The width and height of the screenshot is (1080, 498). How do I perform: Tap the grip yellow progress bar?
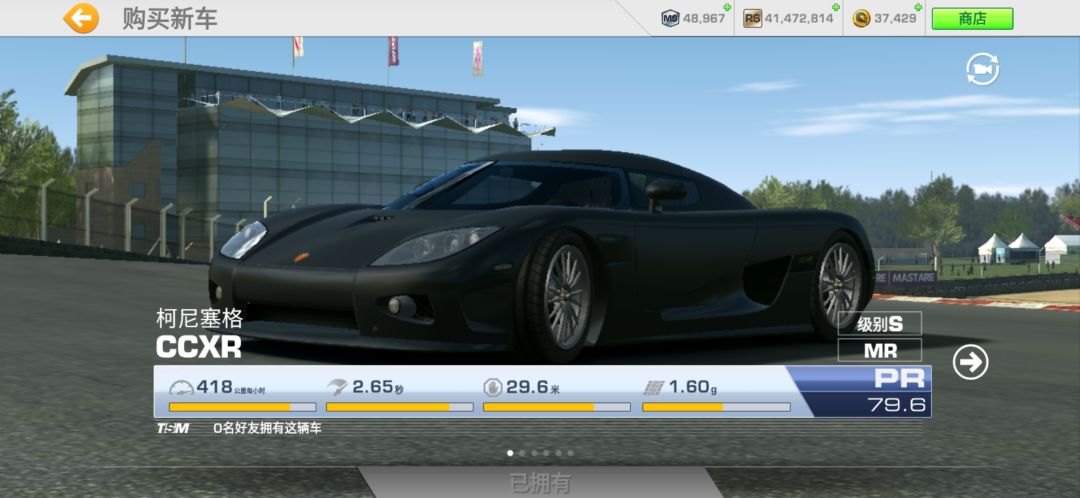tap(716, 407)
